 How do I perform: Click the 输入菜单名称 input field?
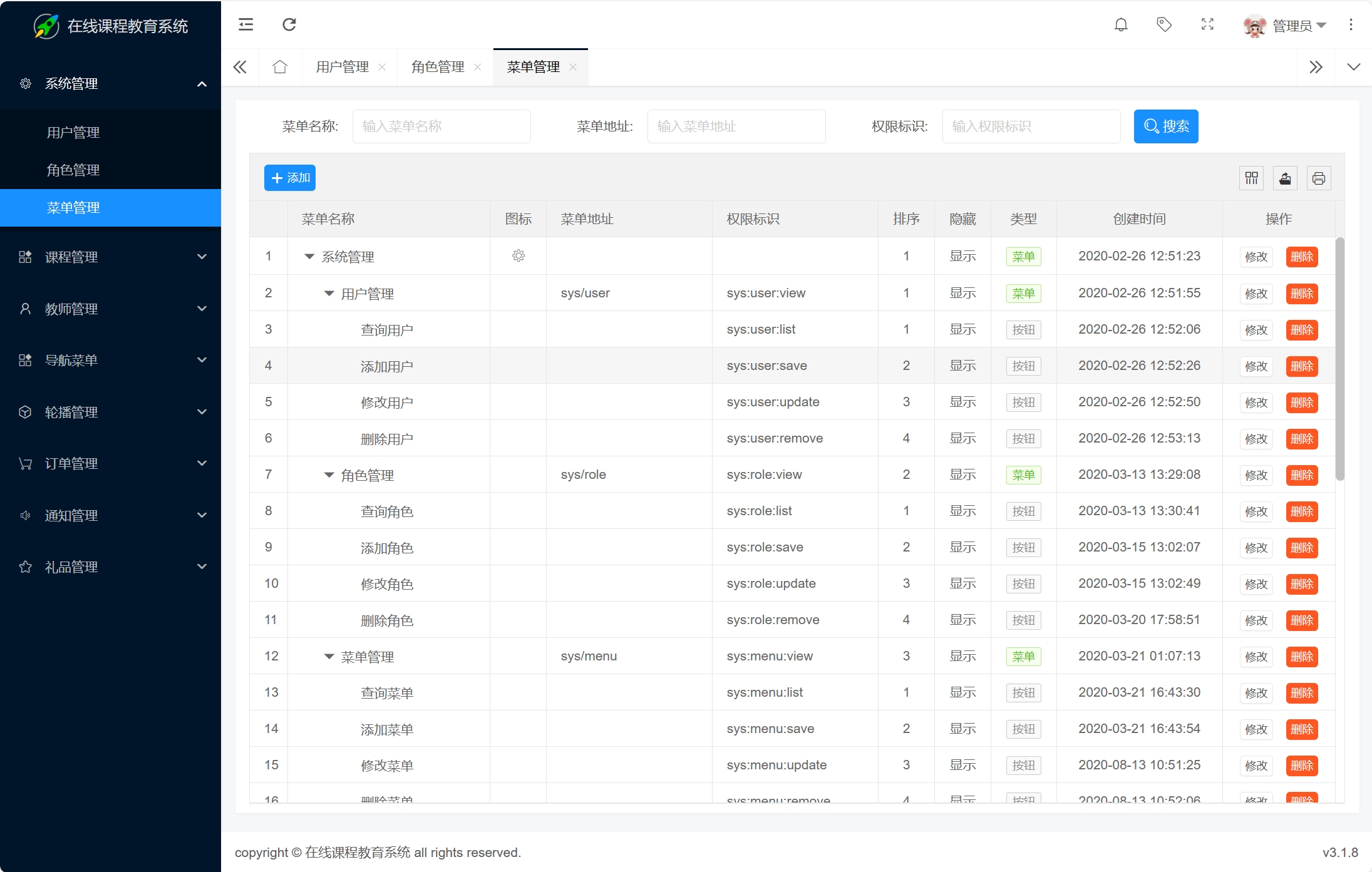pos(441,126)
